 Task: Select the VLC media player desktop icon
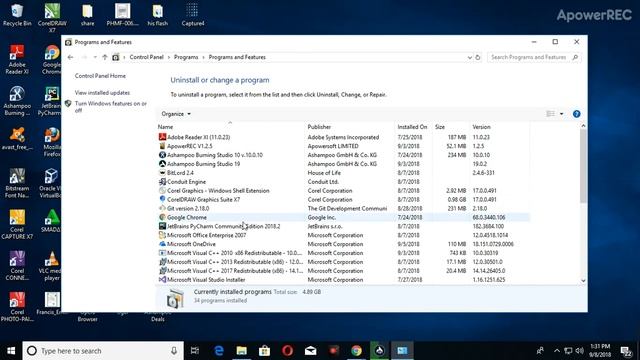tap(52, 266)
